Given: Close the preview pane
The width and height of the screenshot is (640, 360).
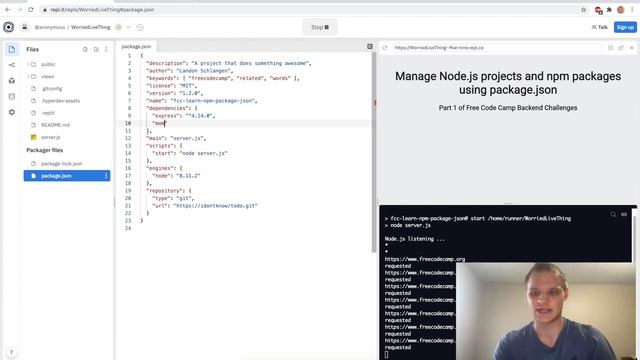Looking at the screenshot, I should (631, 48).
